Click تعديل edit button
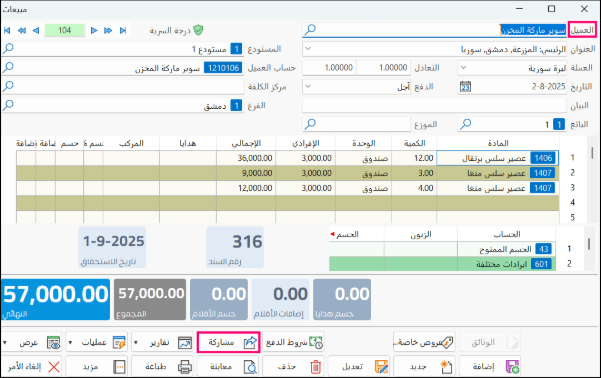The height and width of the screenshot is (378, 601). [359, 366]
